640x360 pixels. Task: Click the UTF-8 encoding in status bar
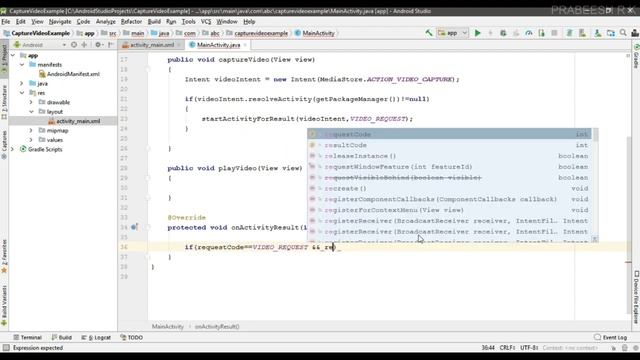(529, 348)
